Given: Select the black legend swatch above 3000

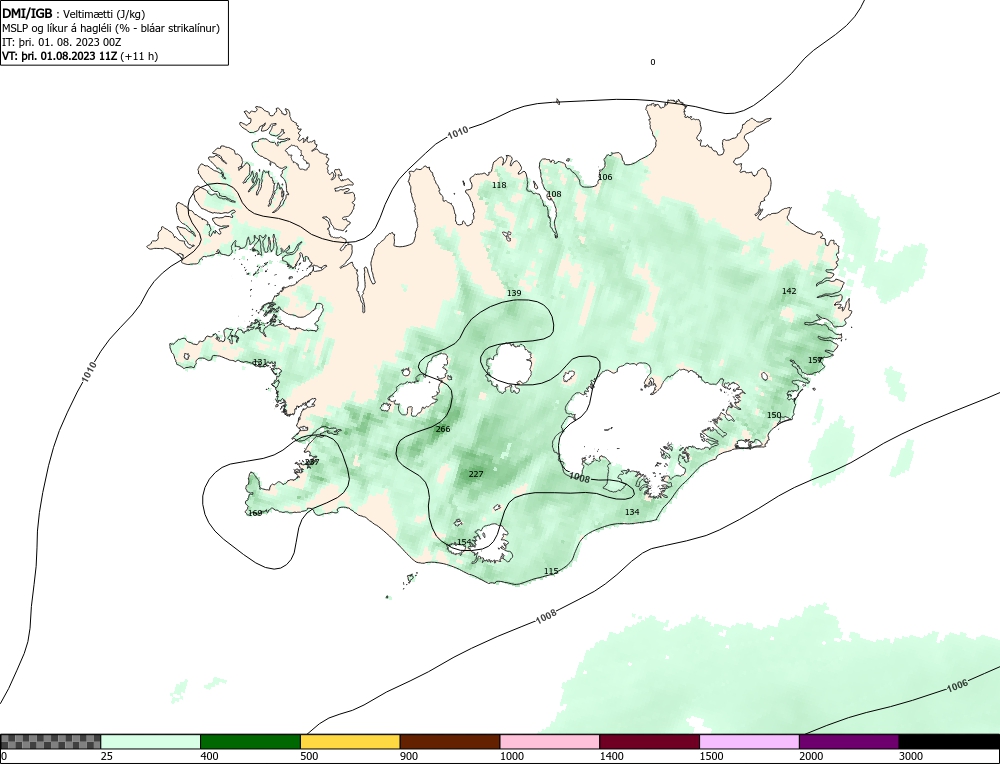Looking at the screenshot, I should [x=949, y=741].
